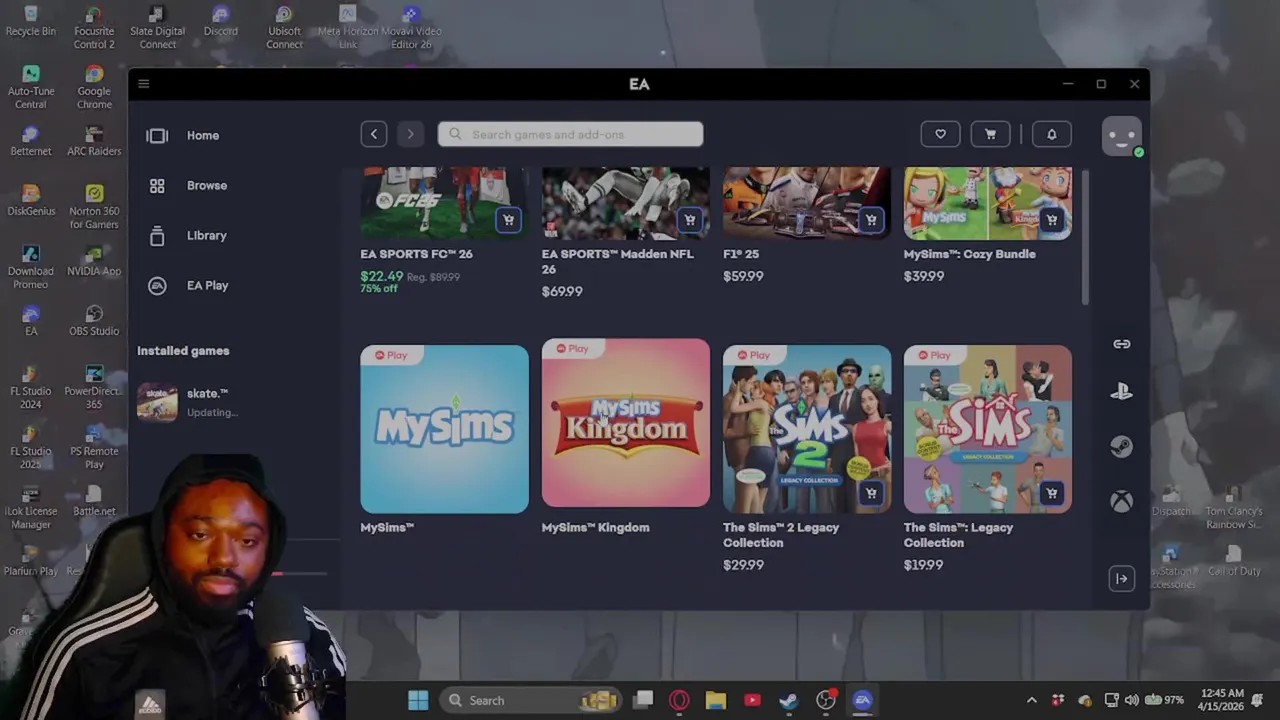Click the Browse grid icon

(x=157, y=185)
